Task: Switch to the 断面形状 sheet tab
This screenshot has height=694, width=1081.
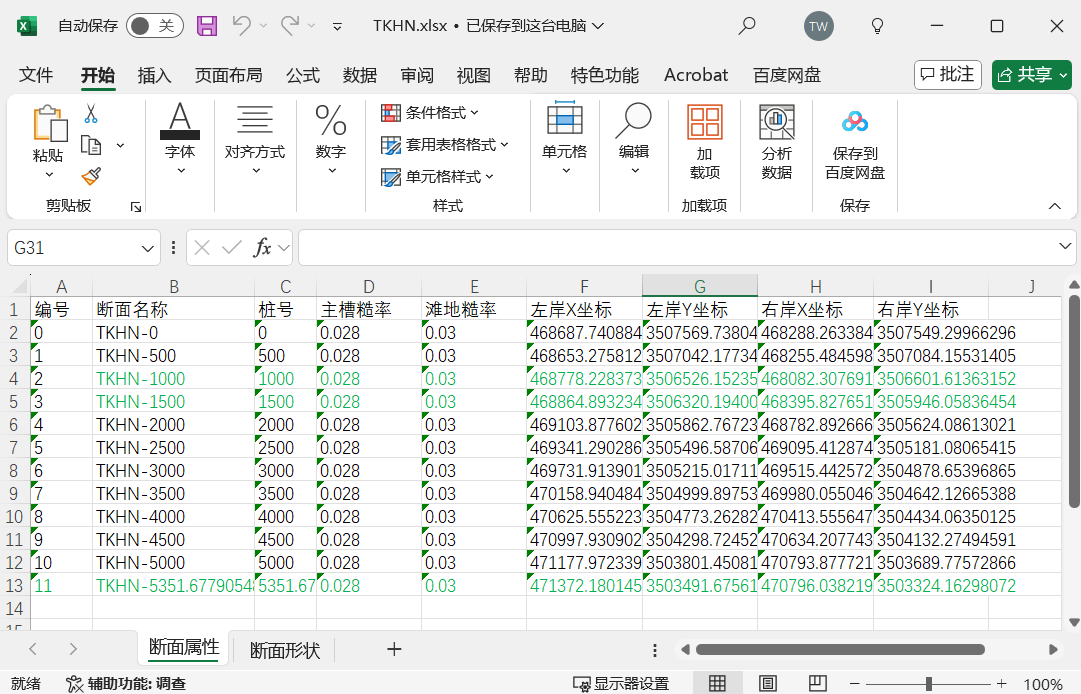Action: 285,650
